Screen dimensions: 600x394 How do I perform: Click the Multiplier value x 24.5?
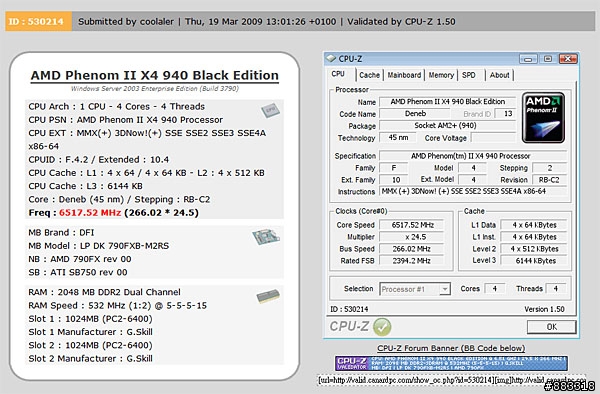pos(412,237)
